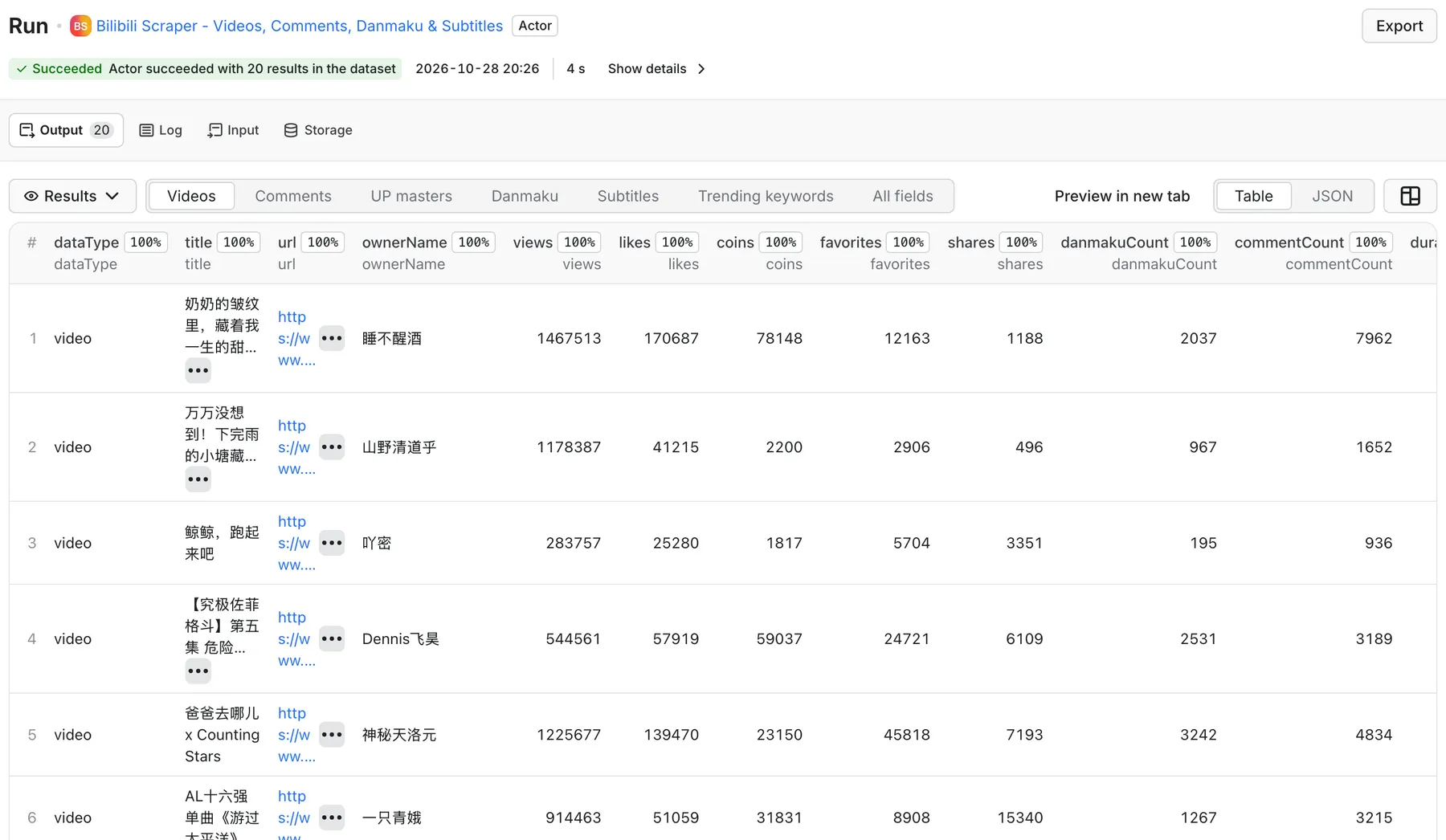Expand the url ellipsis for 神秘天洛元 row
Screen dimensions: 1446x840
coord(332,735)
